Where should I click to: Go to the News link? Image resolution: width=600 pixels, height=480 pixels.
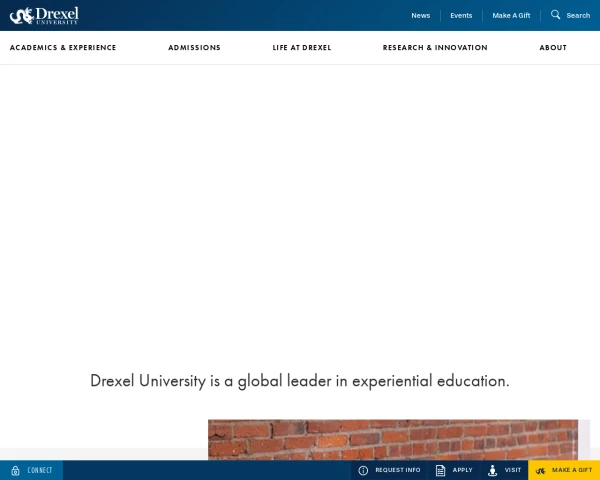420,15
